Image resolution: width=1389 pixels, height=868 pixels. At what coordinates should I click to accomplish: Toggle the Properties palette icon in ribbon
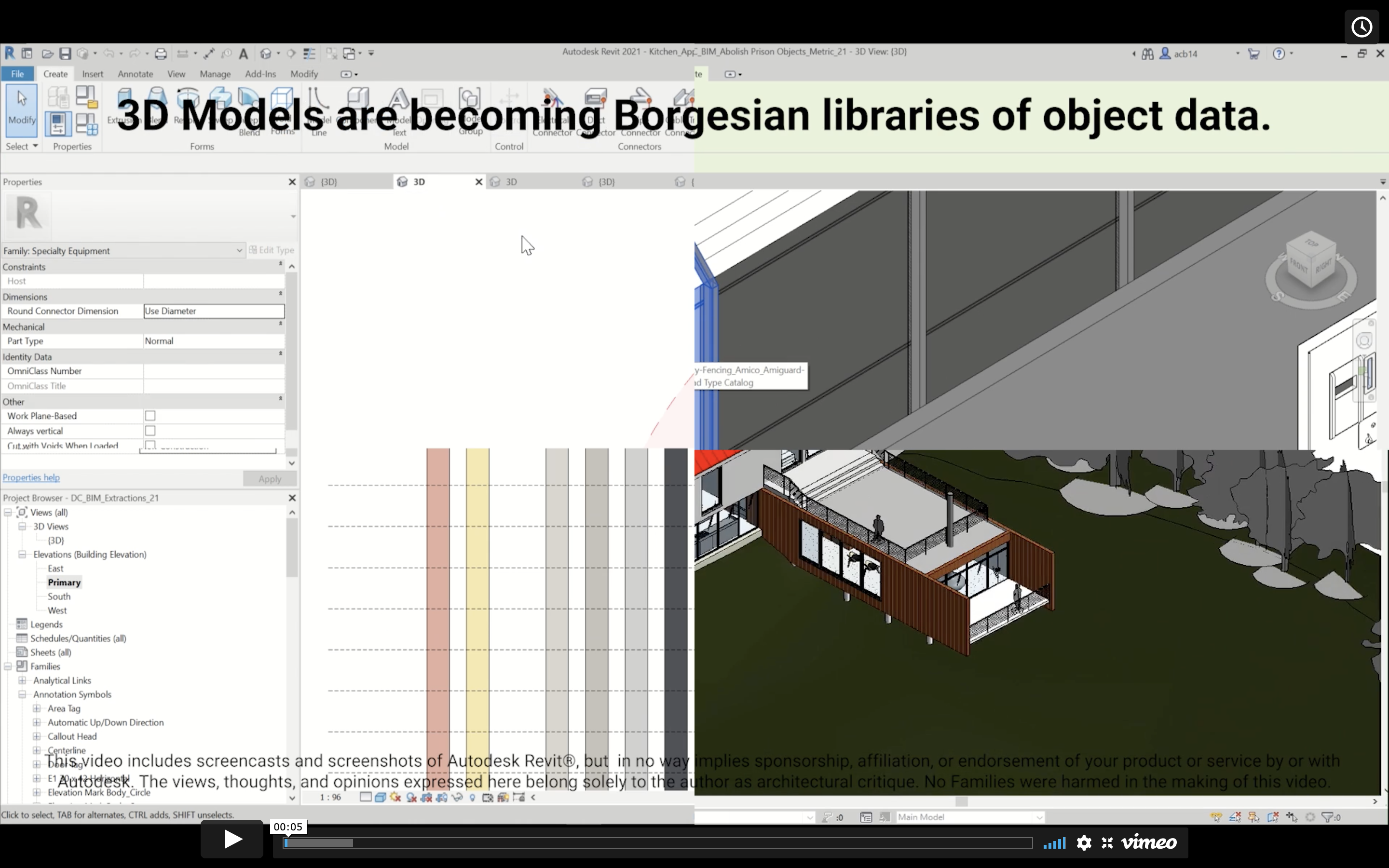coord(58,124)
